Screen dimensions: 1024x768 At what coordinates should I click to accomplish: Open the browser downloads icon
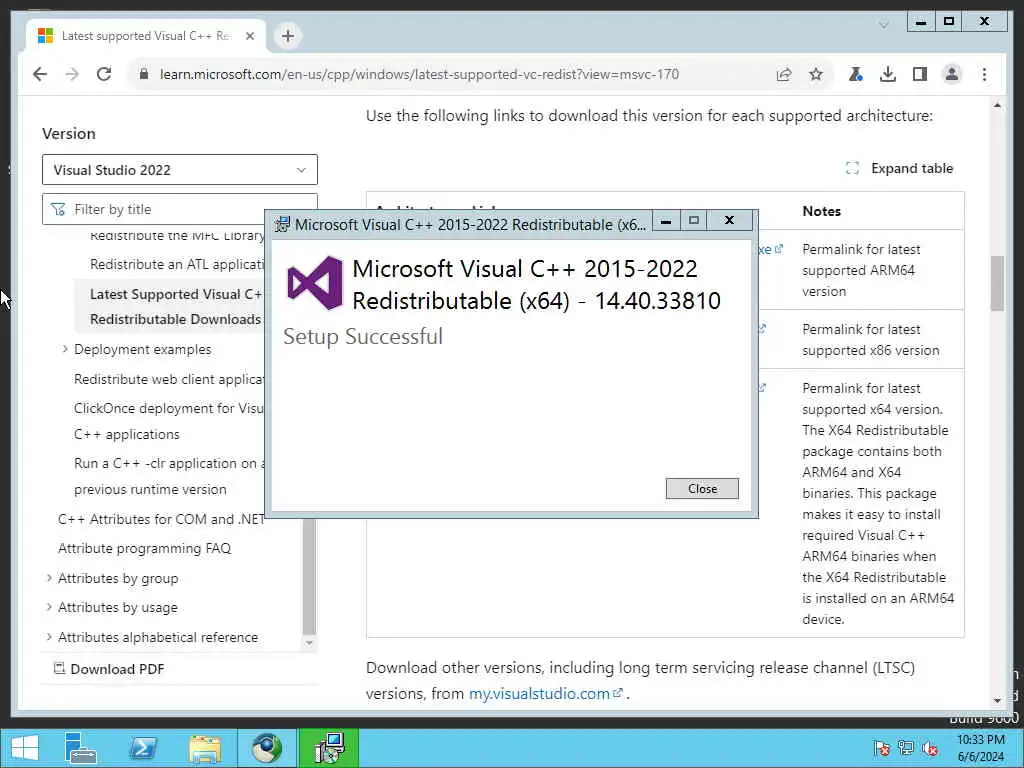[x=888, y=74]
